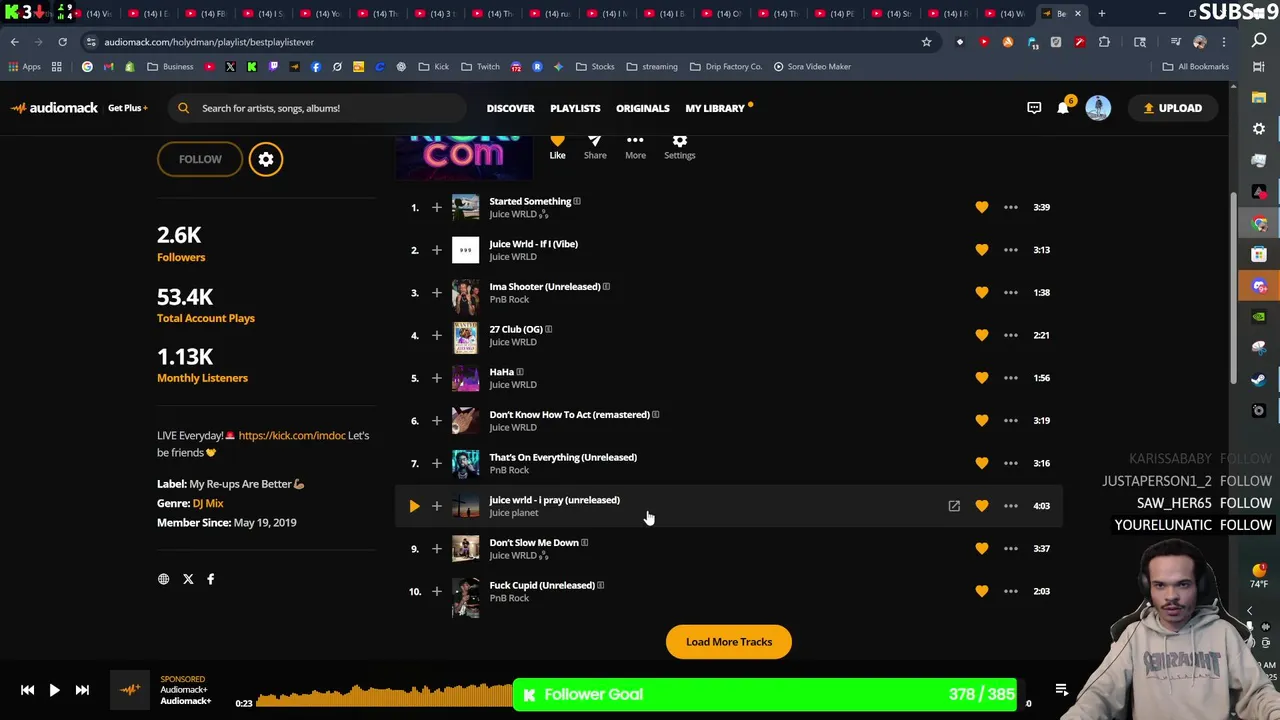Image resolution: width=1280 pixels, height=720 pixels.
Task: Open the More options for the playlist
Action: 635,146
